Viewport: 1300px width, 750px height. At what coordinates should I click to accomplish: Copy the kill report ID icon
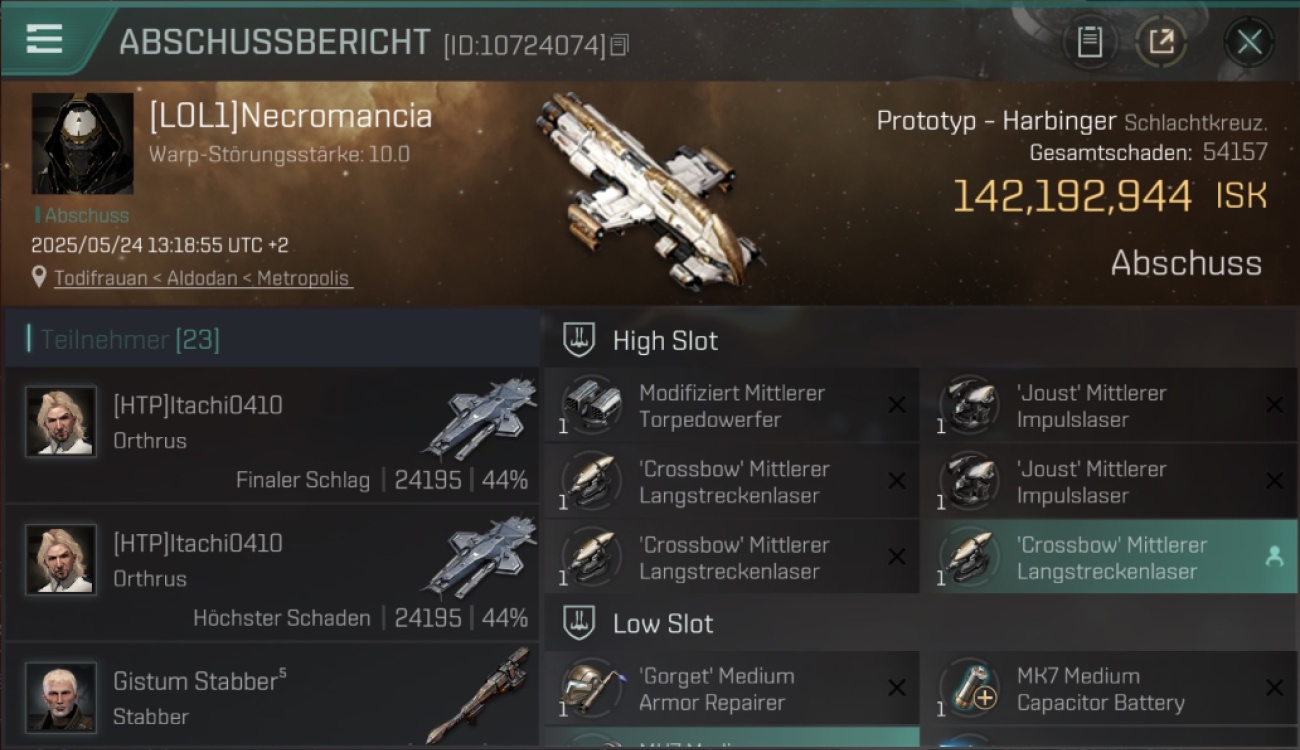[x=619, y=45]
